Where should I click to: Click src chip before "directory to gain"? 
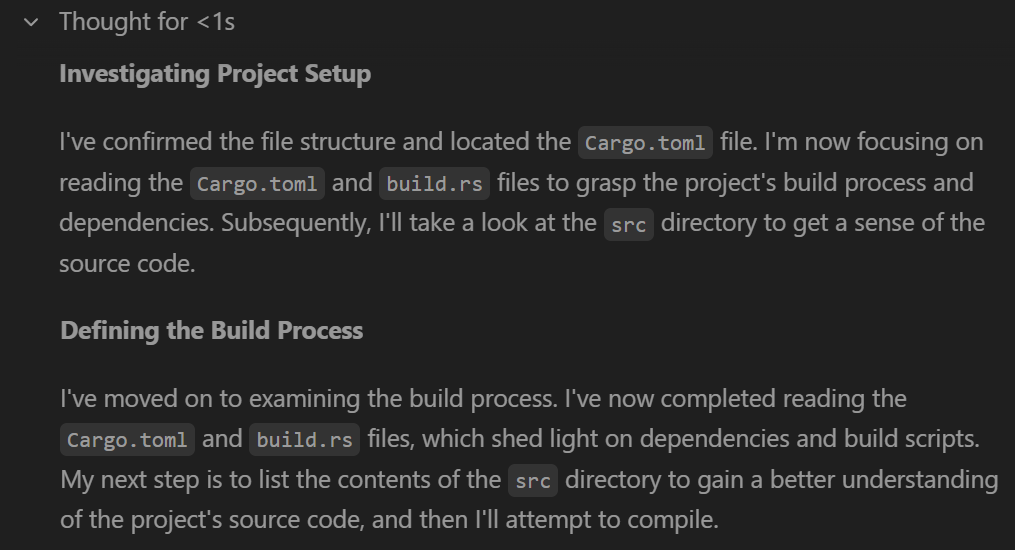pyautogui.click(x=532, y=481)
